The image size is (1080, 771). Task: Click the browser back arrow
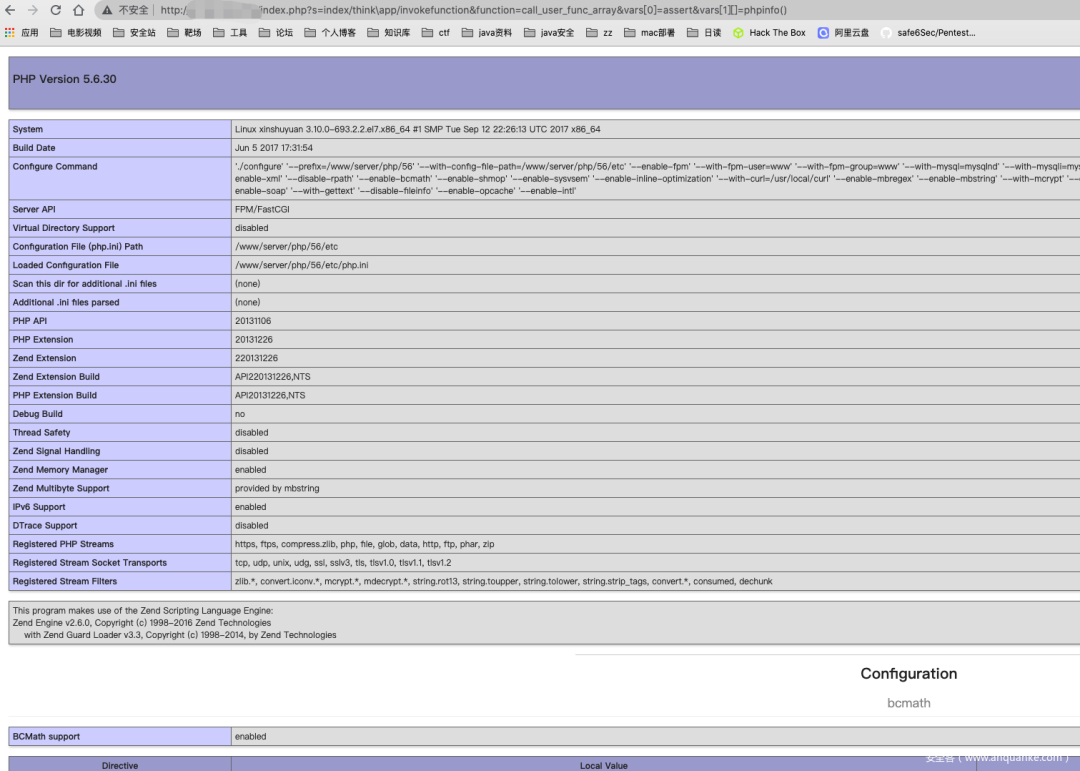(x=10, y=10)
